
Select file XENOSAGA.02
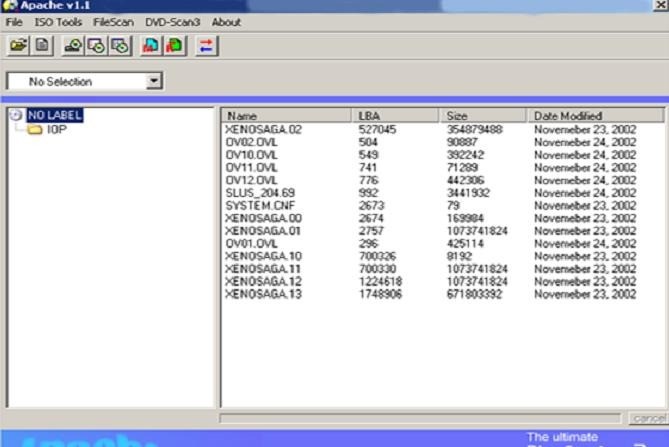(x=263, y=129)
